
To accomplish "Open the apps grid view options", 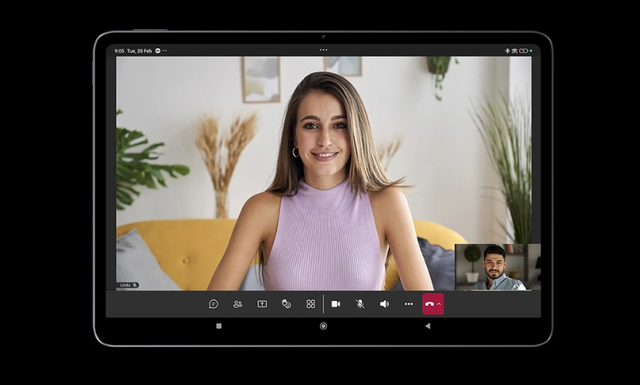I will [311, 304].
